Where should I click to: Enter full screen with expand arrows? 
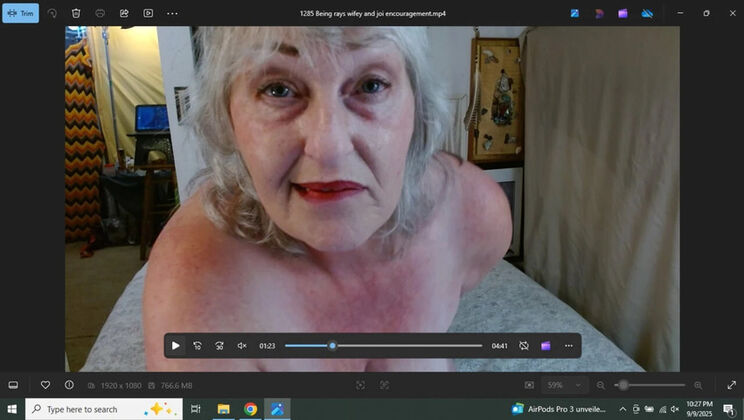pyautogui.click(x=731, y=385)
